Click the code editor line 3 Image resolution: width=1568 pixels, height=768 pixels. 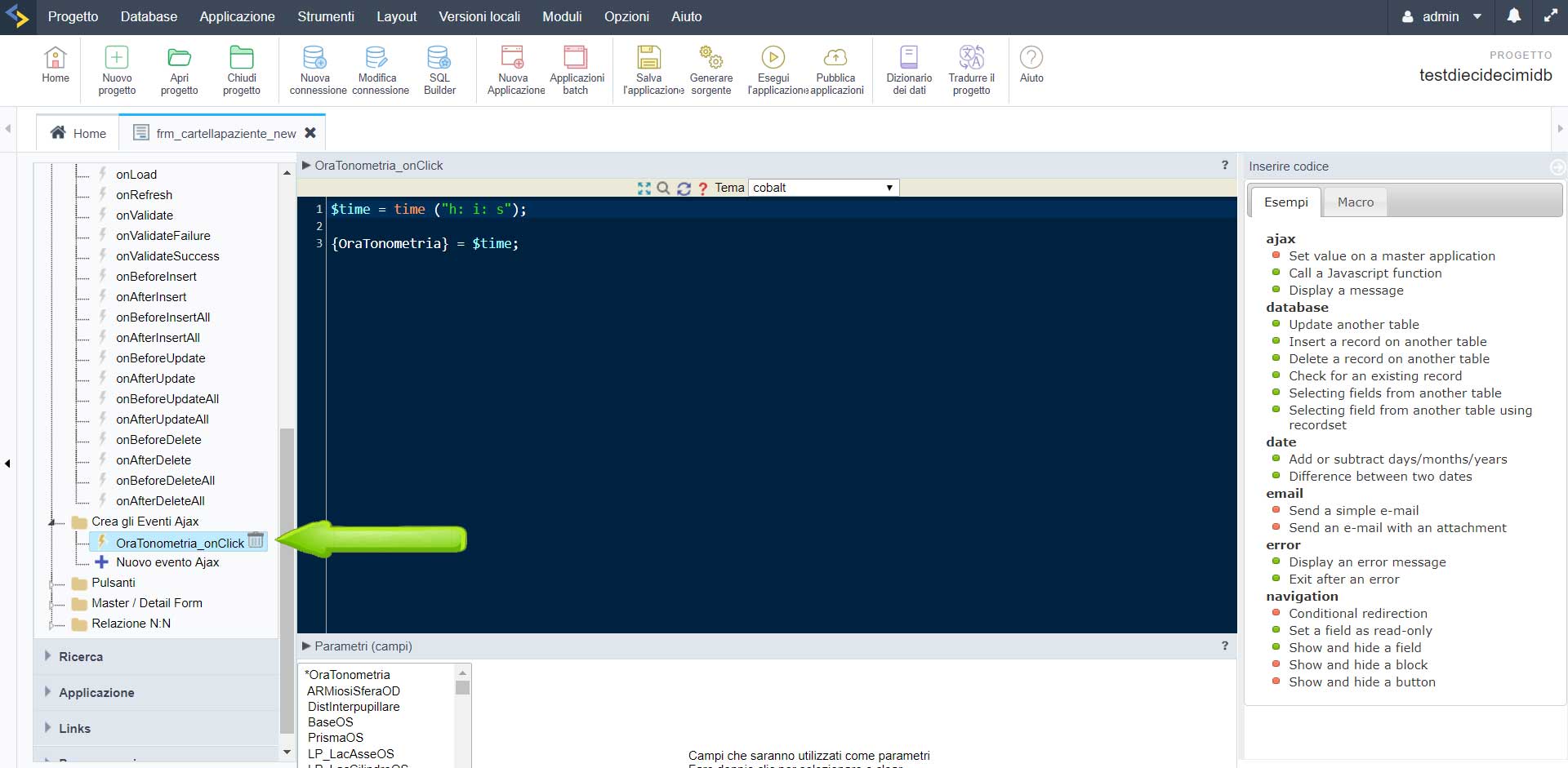(x=782, y=243)
